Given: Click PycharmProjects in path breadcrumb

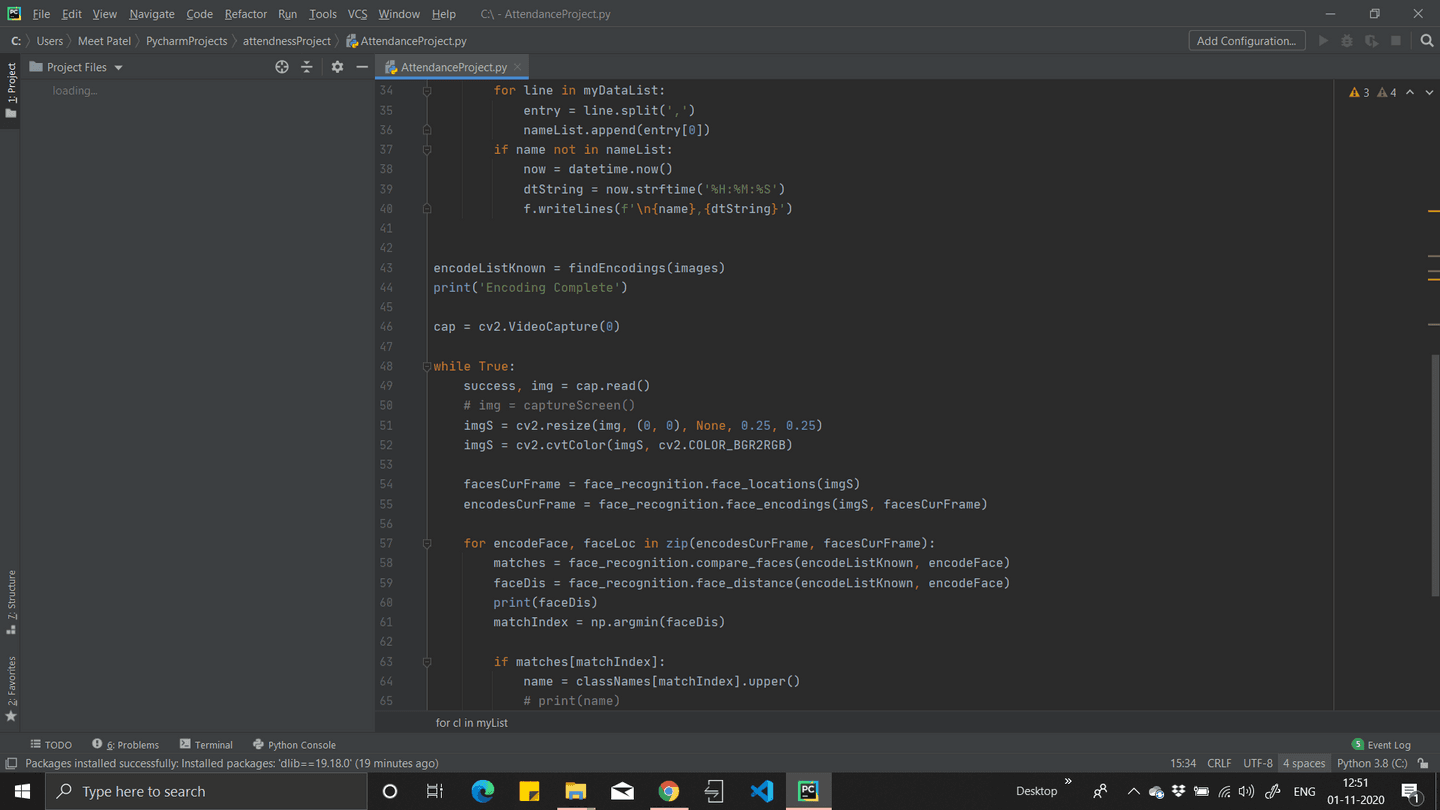Looking at the screenshot, I should tap(186, 41).
